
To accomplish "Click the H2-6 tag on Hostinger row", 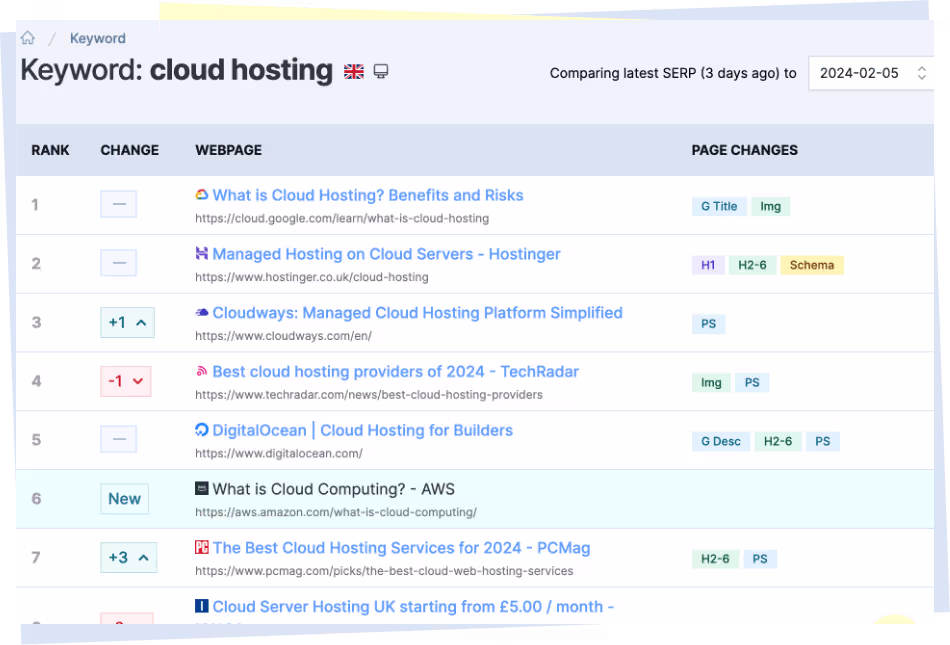I will pos(752,265).
